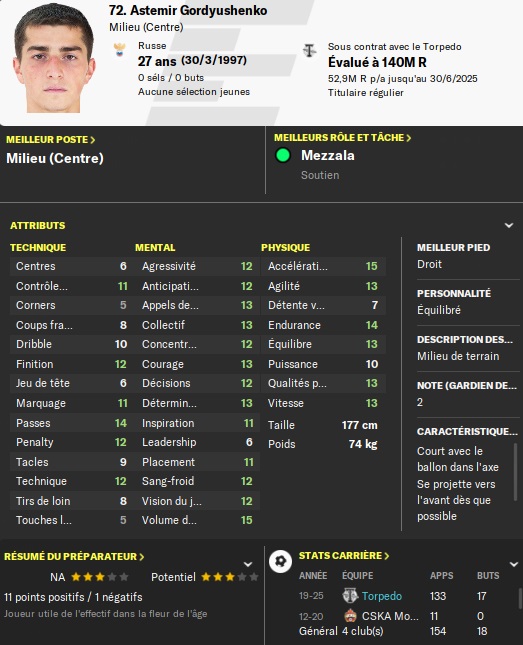
Task: Open the Stats Carrière header link
Action: 344,556
